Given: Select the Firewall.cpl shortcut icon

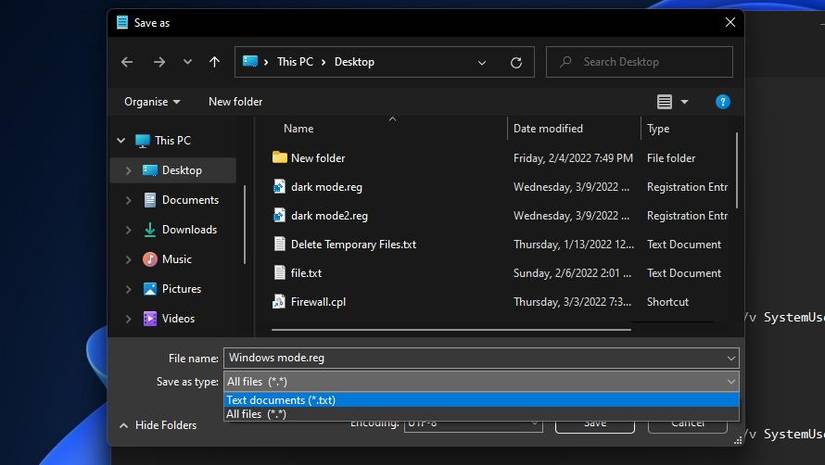Looking at the screenshot, I should click(x=279, y=301).
